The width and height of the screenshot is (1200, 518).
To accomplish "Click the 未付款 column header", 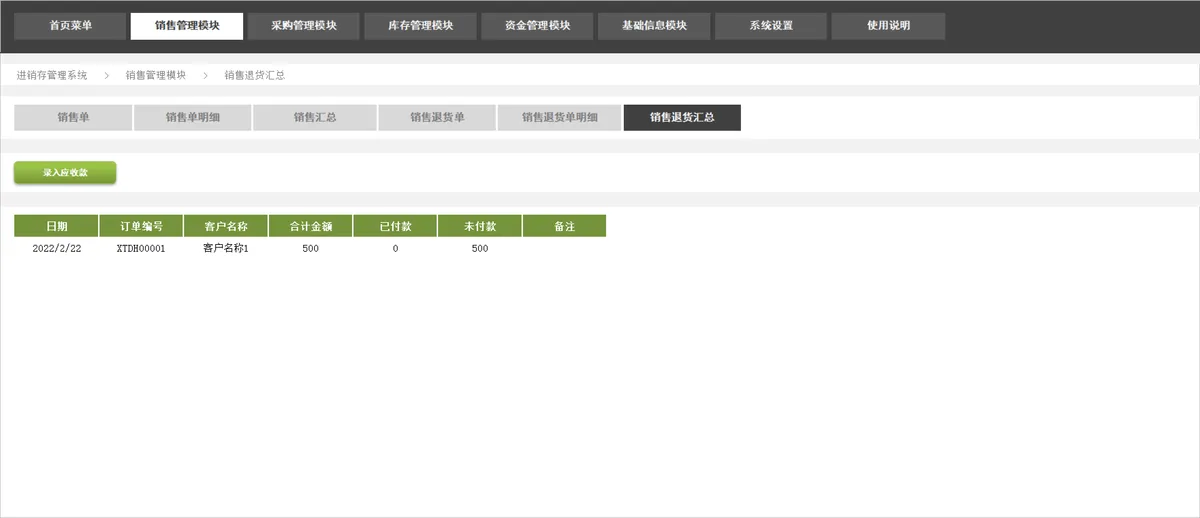I will [x=480, y=226].
